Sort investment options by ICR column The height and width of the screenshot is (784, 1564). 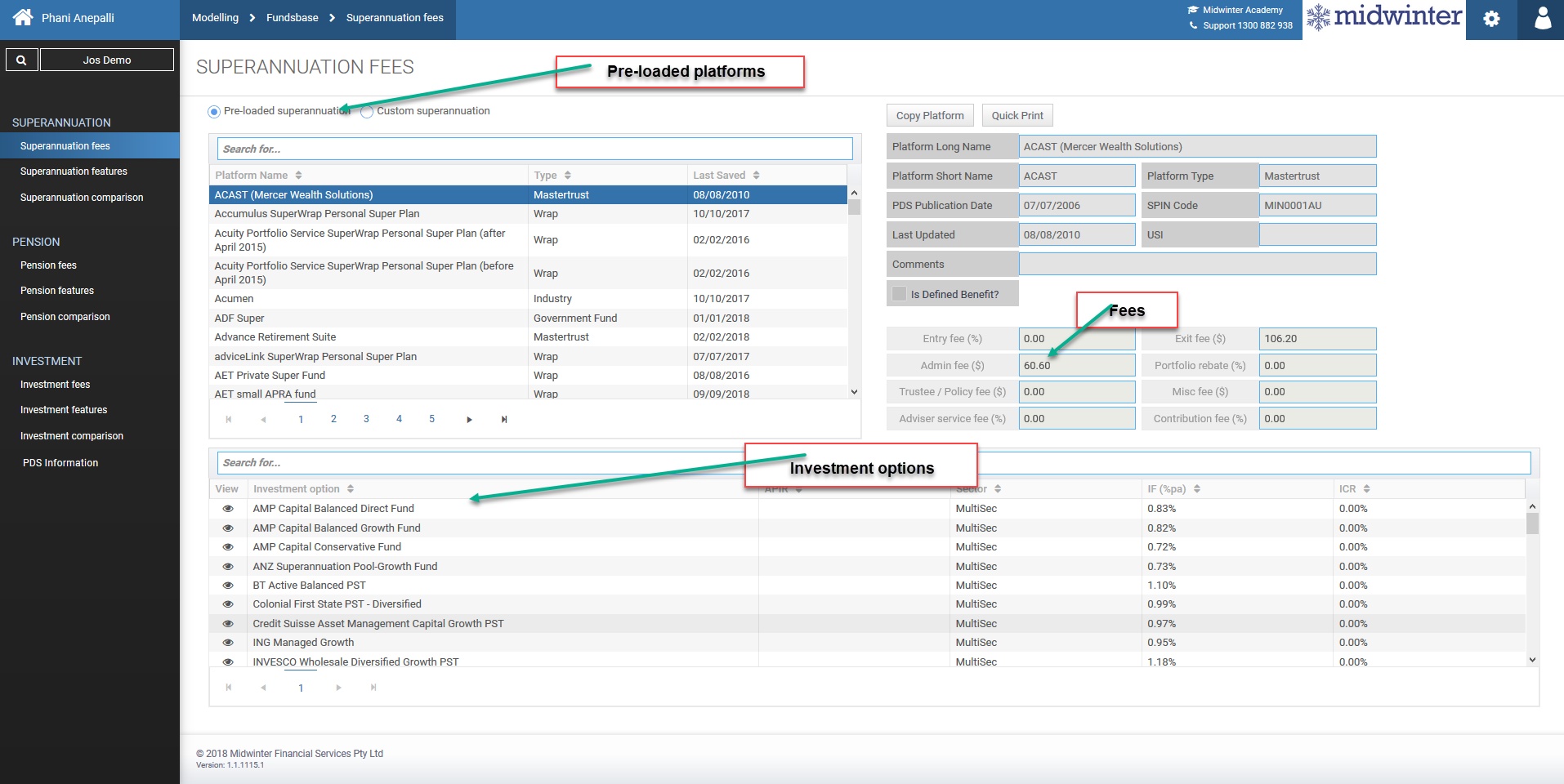coord(1366,488)
